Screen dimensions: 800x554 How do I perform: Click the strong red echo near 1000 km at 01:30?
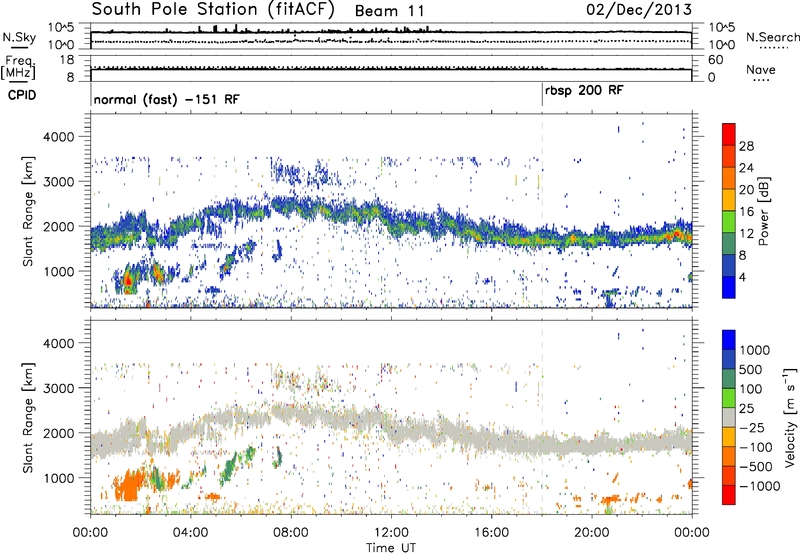click(x=128, y=280)
